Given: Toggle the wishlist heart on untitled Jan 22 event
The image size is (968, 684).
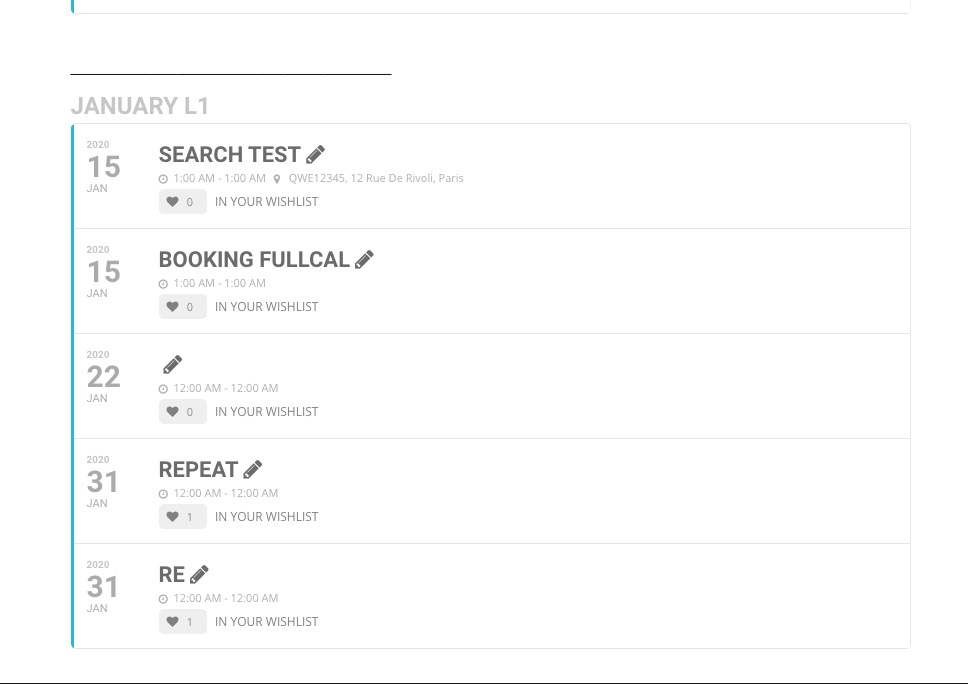Looking at the screenshot, I should point(173,412).
